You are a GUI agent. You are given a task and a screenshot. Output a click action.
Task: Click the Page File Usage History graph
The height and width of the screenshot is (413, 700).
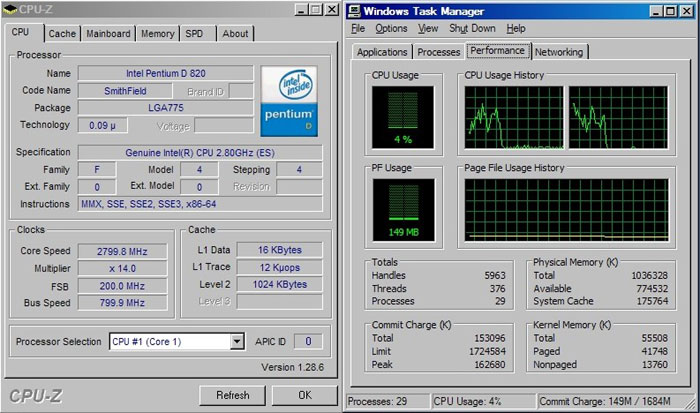pyautogui.click(x=567, y=210)
